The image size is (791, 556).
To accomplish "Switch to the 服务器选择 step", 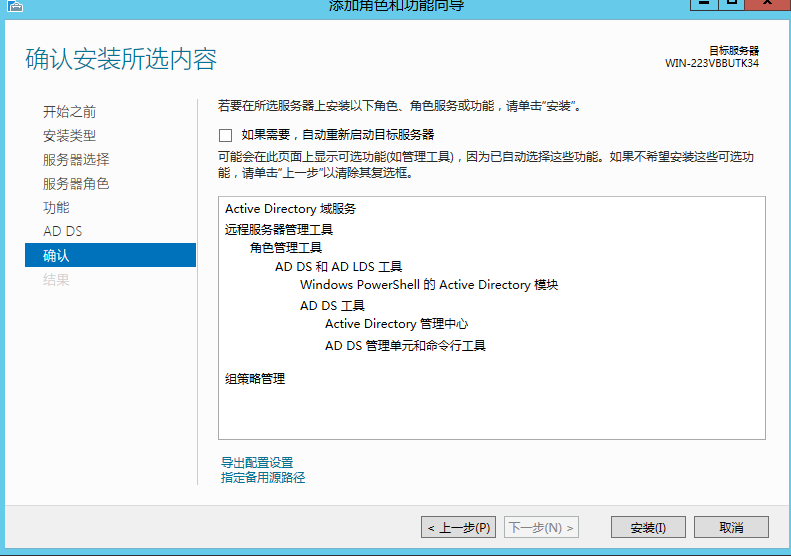I will point(76,160).
